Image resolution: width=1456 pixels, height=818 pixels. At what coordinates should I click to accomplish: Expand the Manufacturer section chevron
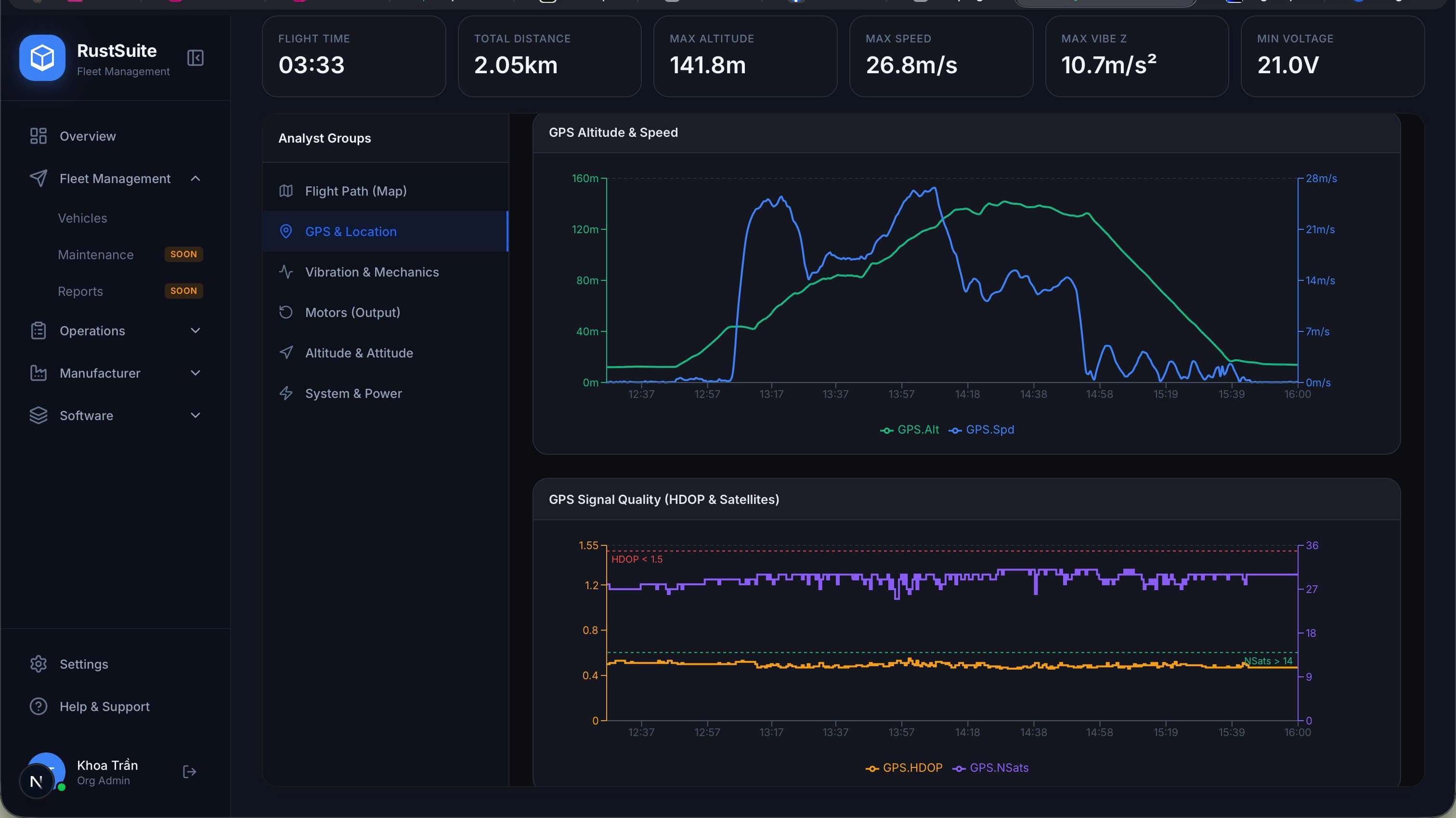coord(195,373)
